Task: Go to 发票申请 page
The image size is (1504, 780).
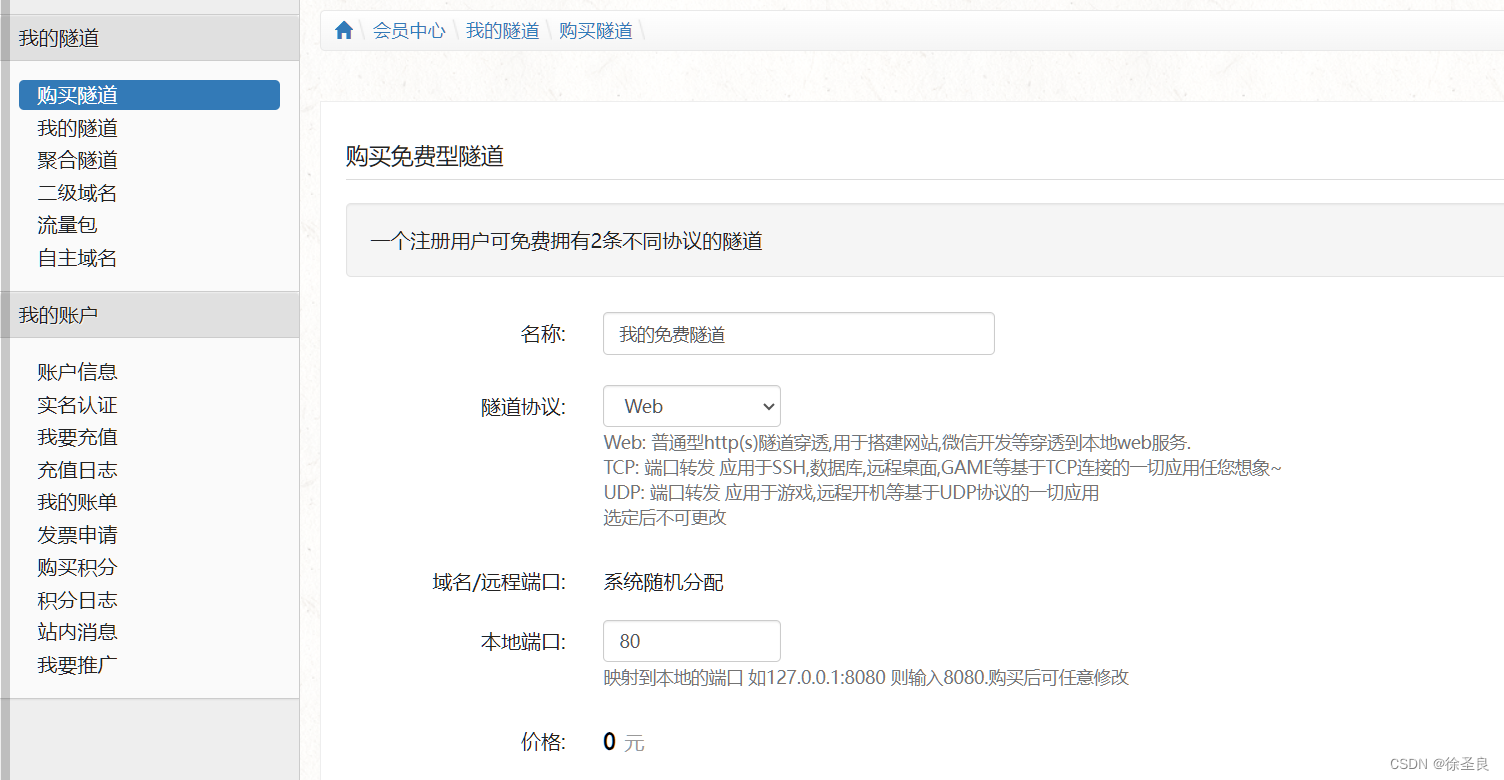Action: 78,535
